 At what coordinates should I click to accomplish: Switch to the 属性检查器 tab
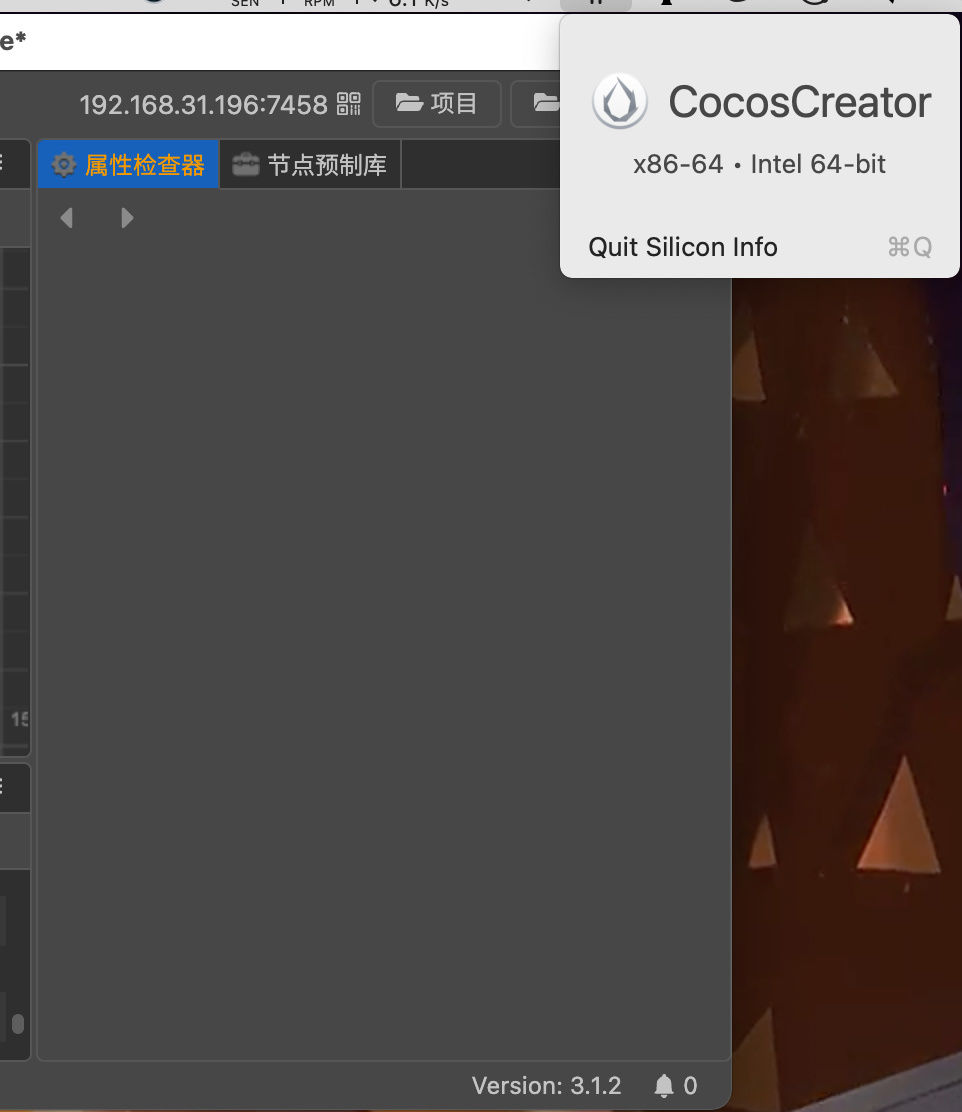[129, 165]
